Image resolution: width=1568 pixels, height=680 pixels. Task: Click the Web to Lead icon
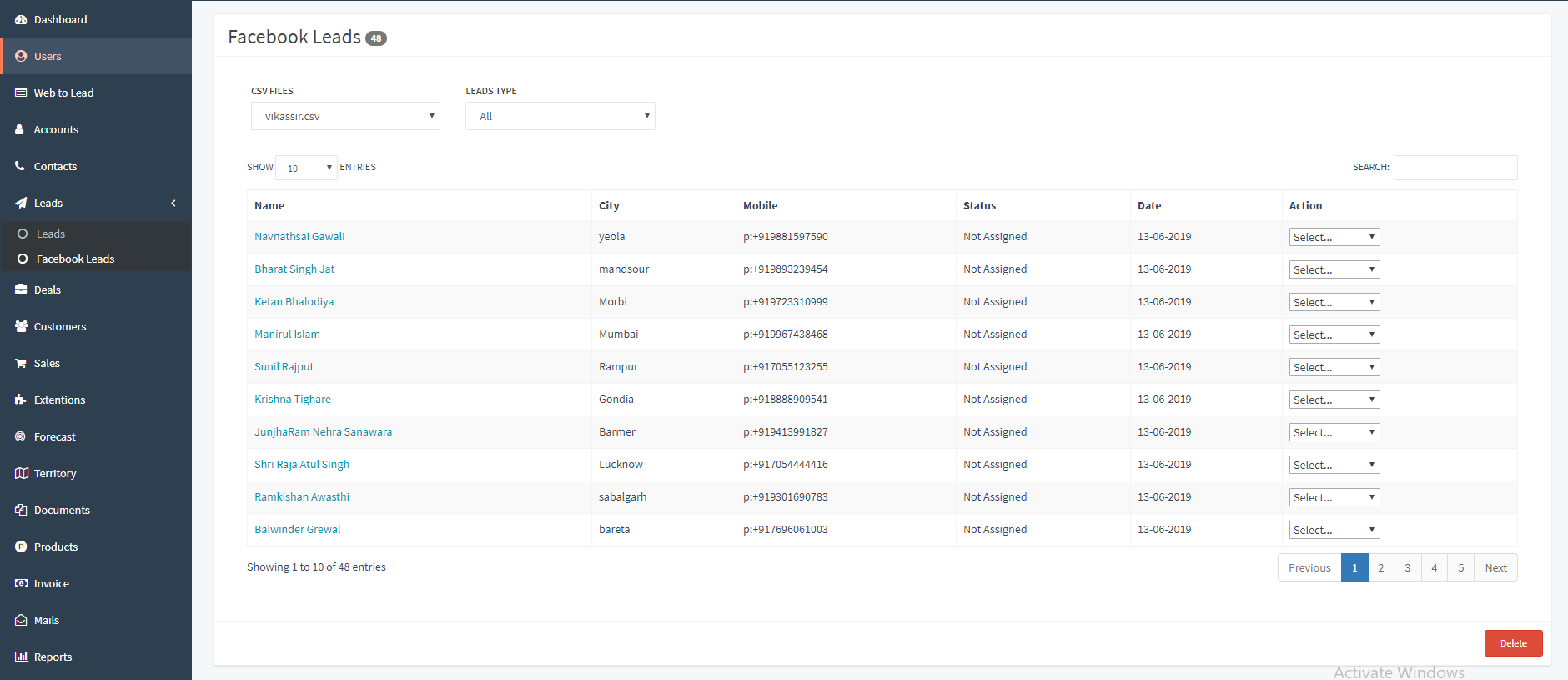(x=21, y=93)
